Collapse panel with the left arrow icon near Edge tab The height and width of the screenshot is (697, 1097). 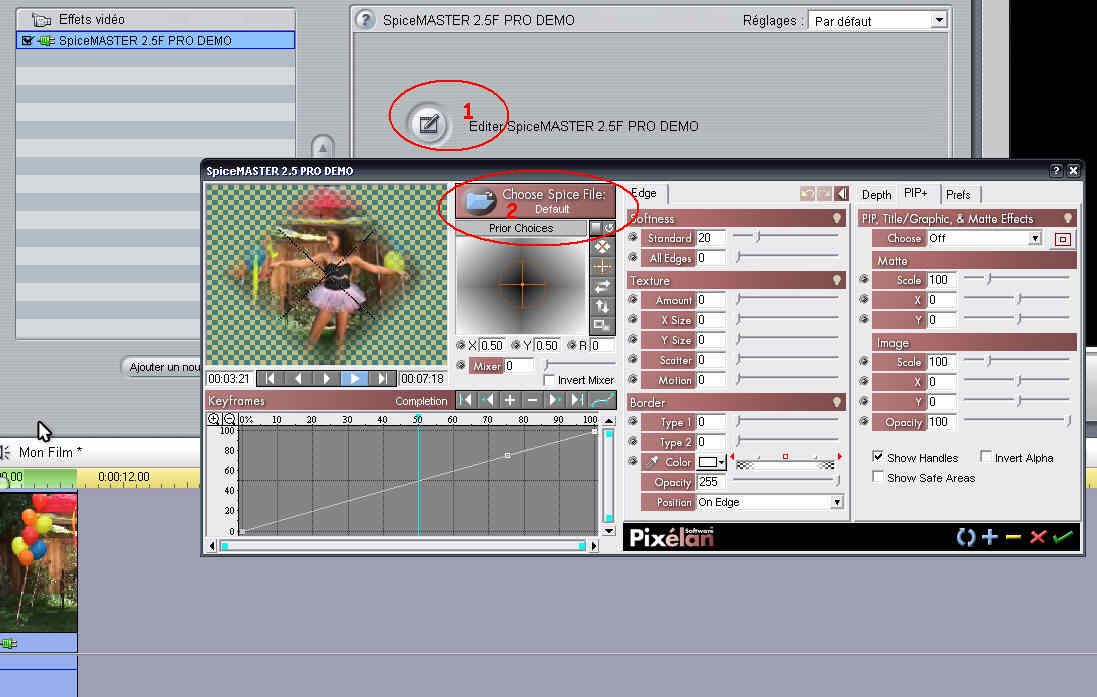pos(842,194)
